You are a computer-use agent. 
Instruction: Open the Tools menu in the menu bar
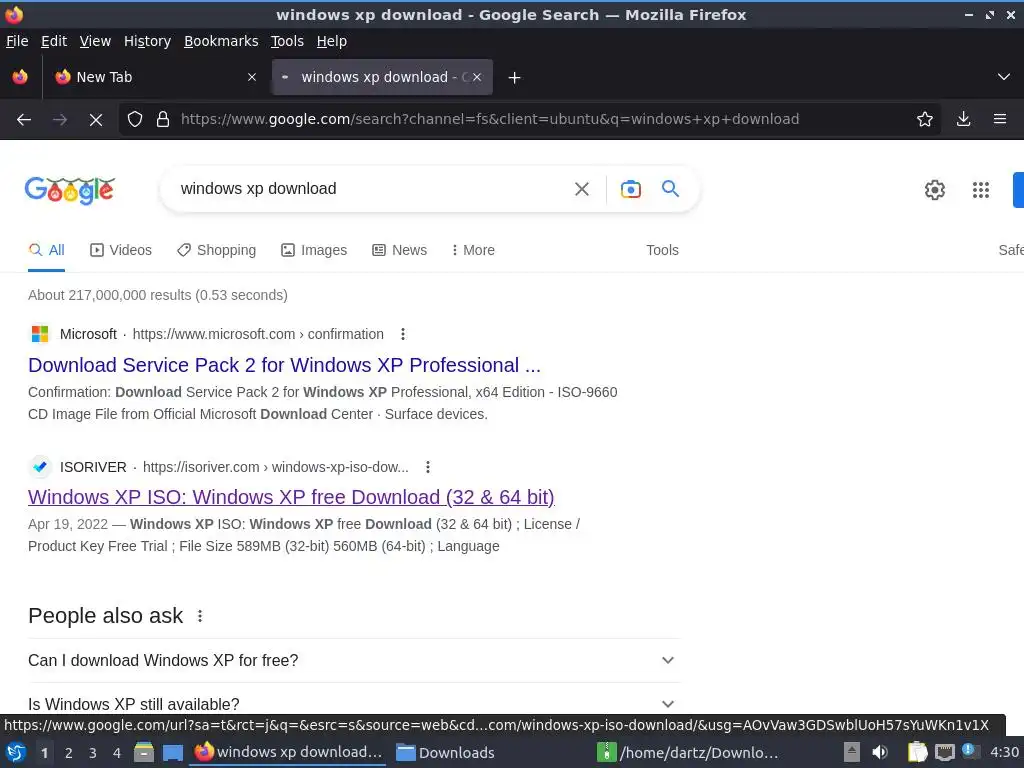pyautogui.click(x=287, y=41)
